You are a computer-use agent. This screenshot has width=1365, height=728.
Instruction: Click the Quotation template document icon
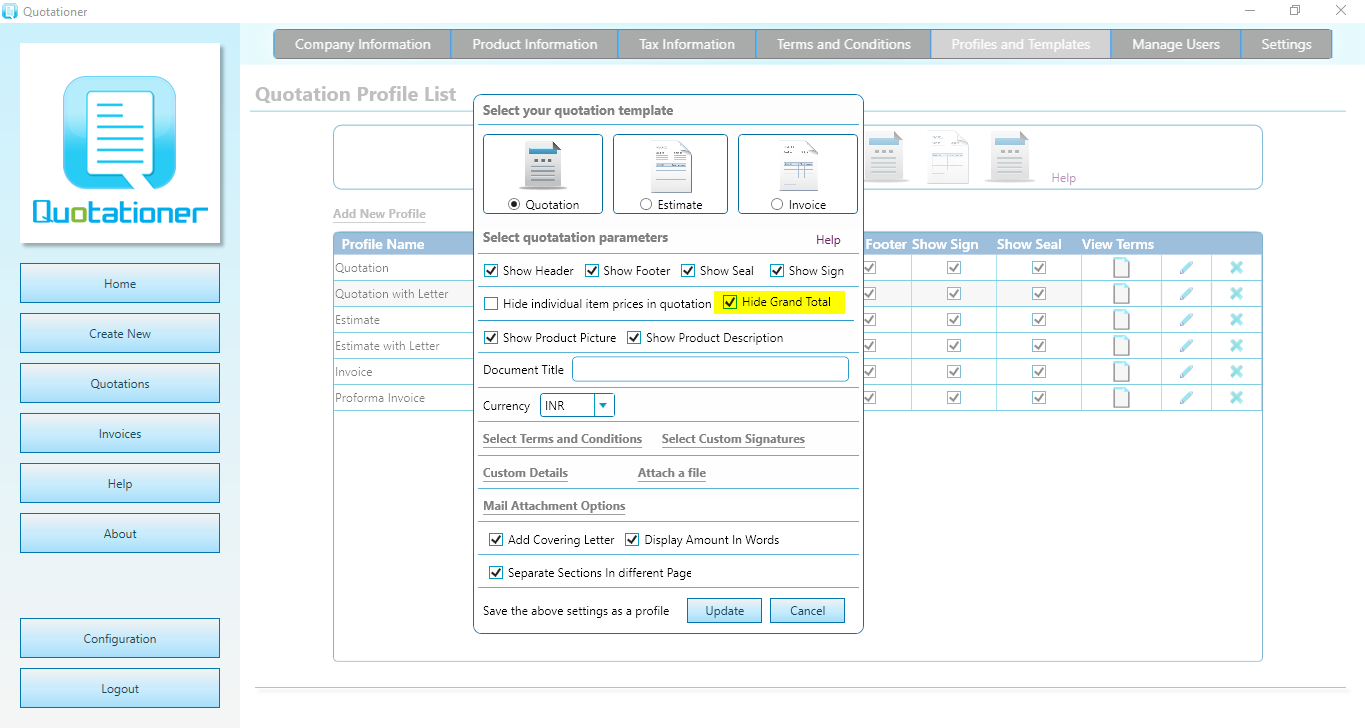(543, 166)
